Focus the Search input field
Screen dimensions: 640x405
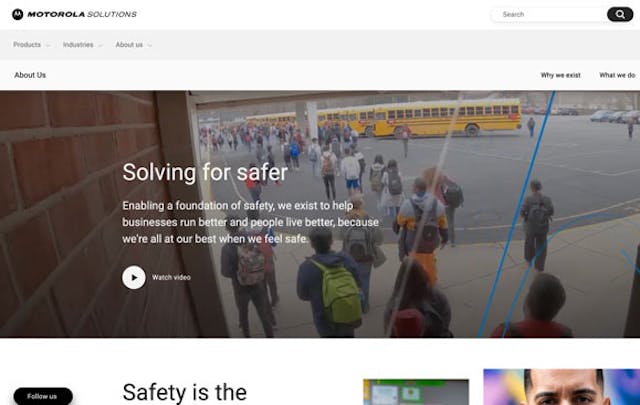[549, 14]
